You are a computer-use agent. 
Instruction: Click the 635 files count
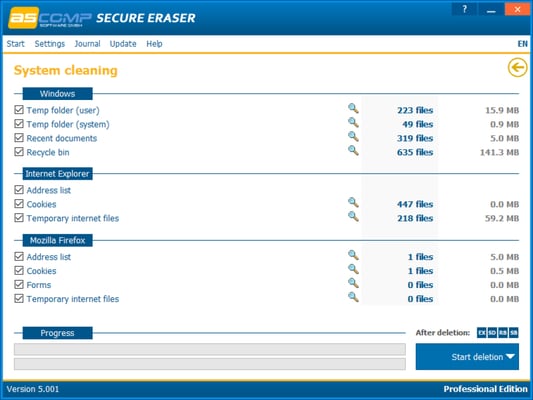(x=415, y=152)
